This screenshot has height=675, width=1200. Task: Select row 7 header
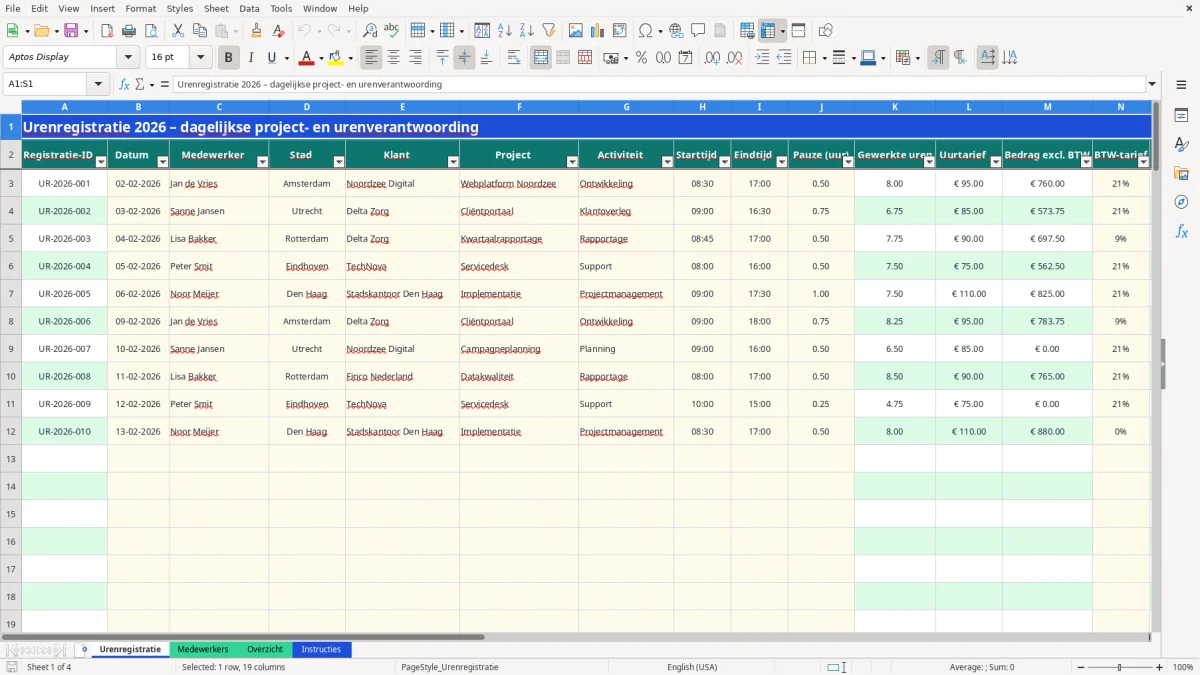pos(11,294)
